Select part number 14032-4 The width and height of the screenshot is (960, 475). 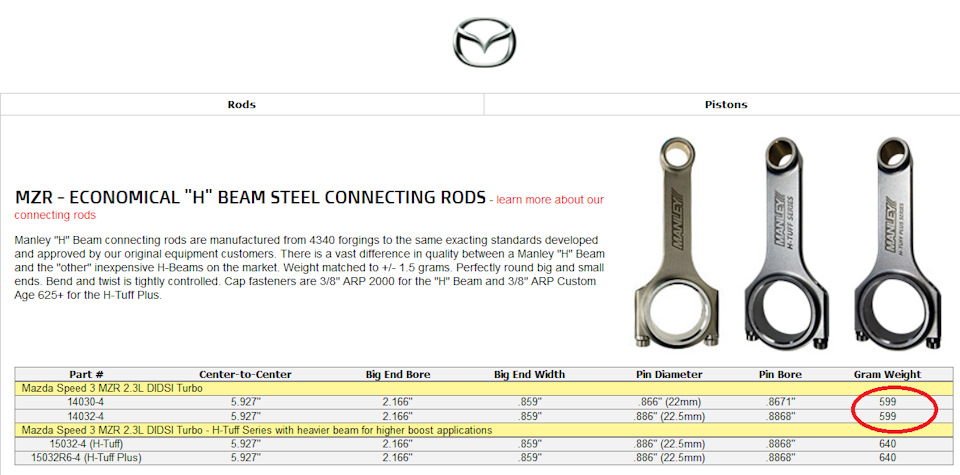coord(86,415)
